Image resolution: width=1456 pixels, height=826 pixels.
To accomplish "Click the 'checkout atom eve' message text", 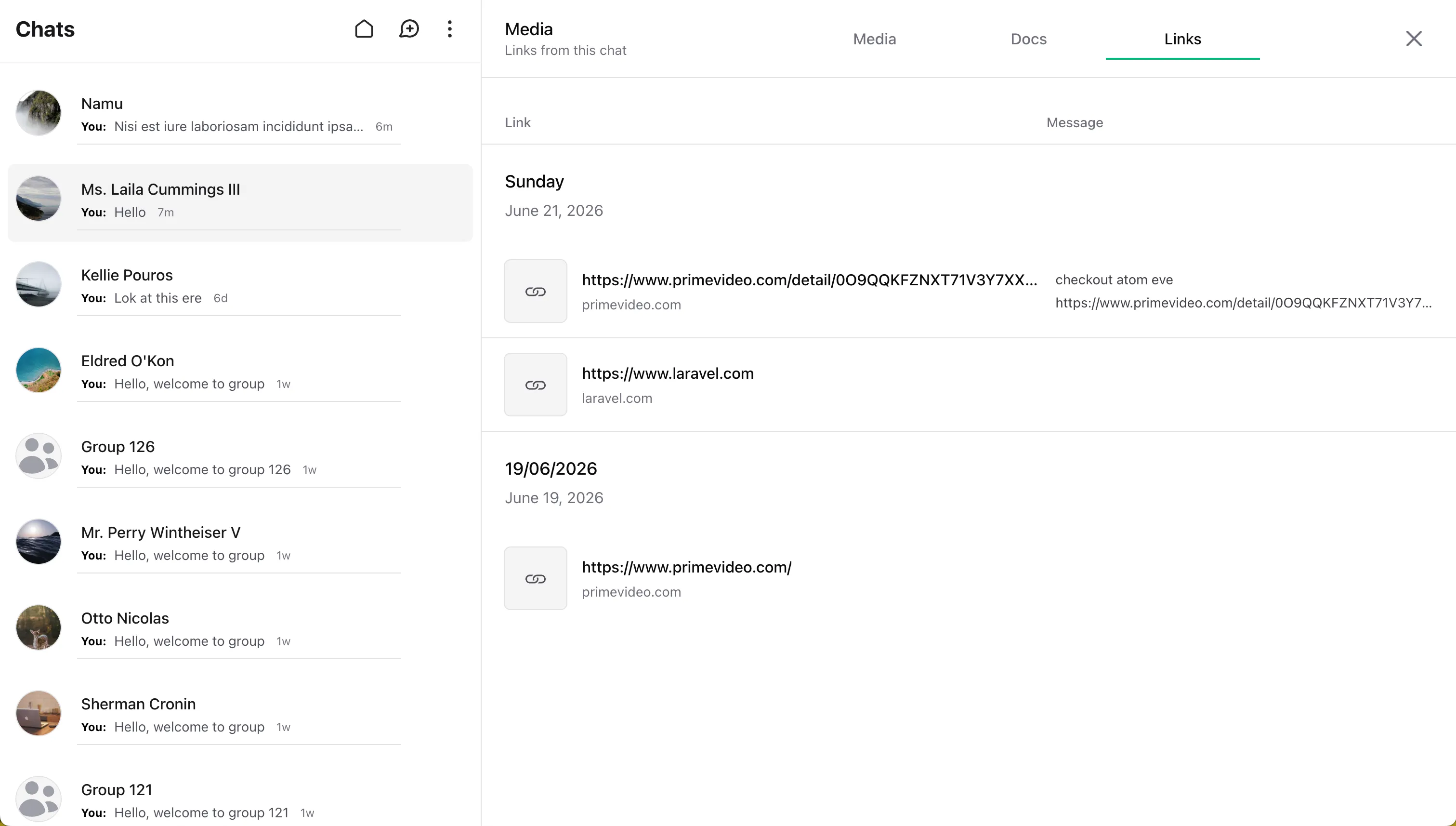I will click(x=1114, y=280).
